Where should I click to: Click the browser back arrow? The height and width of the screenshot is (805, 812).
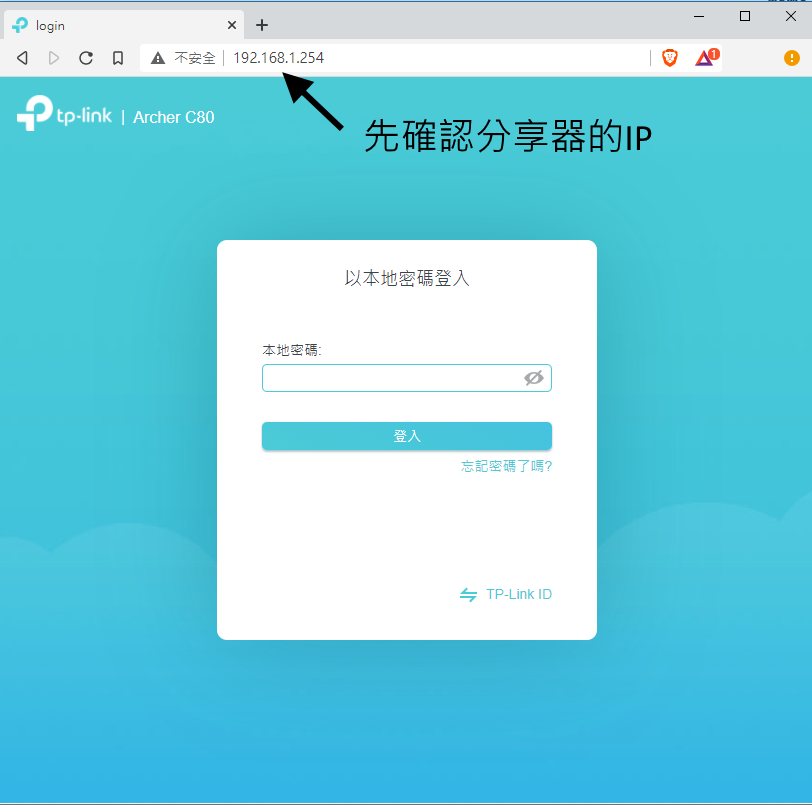22,58
